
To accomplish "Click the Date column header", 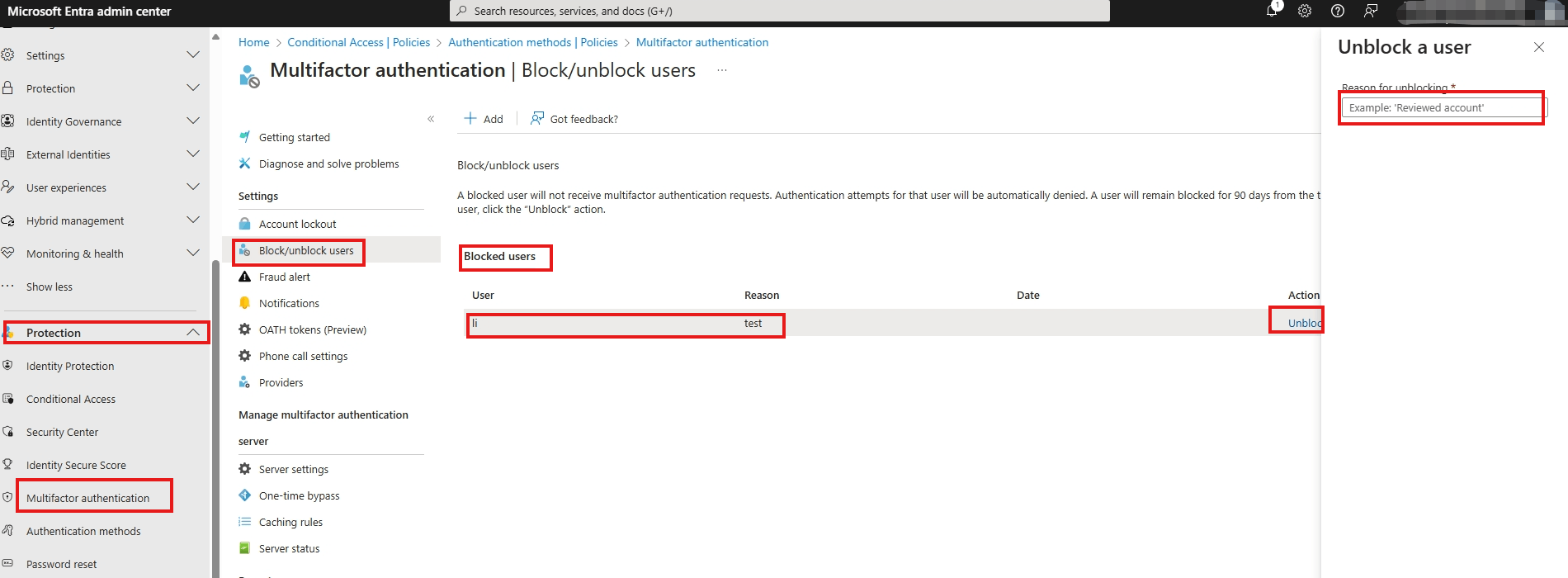I will pyautogui.click(x=1028, y=295).
